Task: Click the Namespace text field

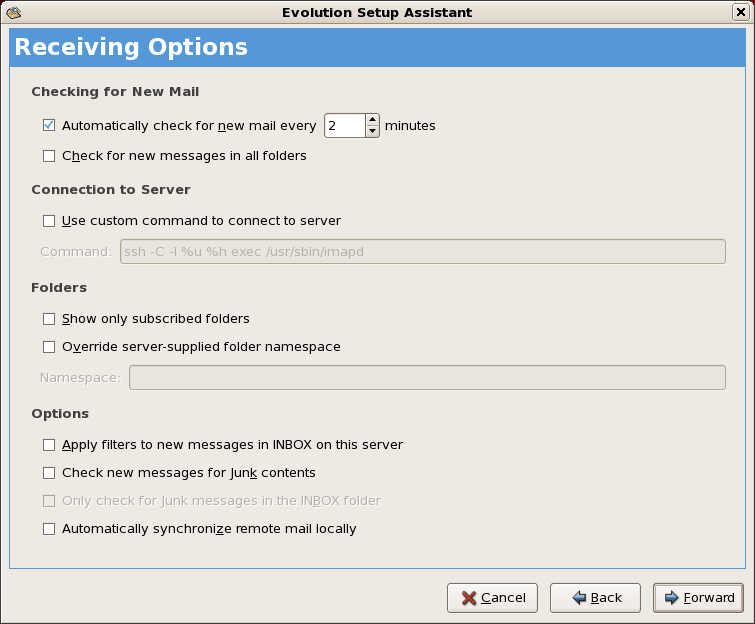Action: [427, 377]
